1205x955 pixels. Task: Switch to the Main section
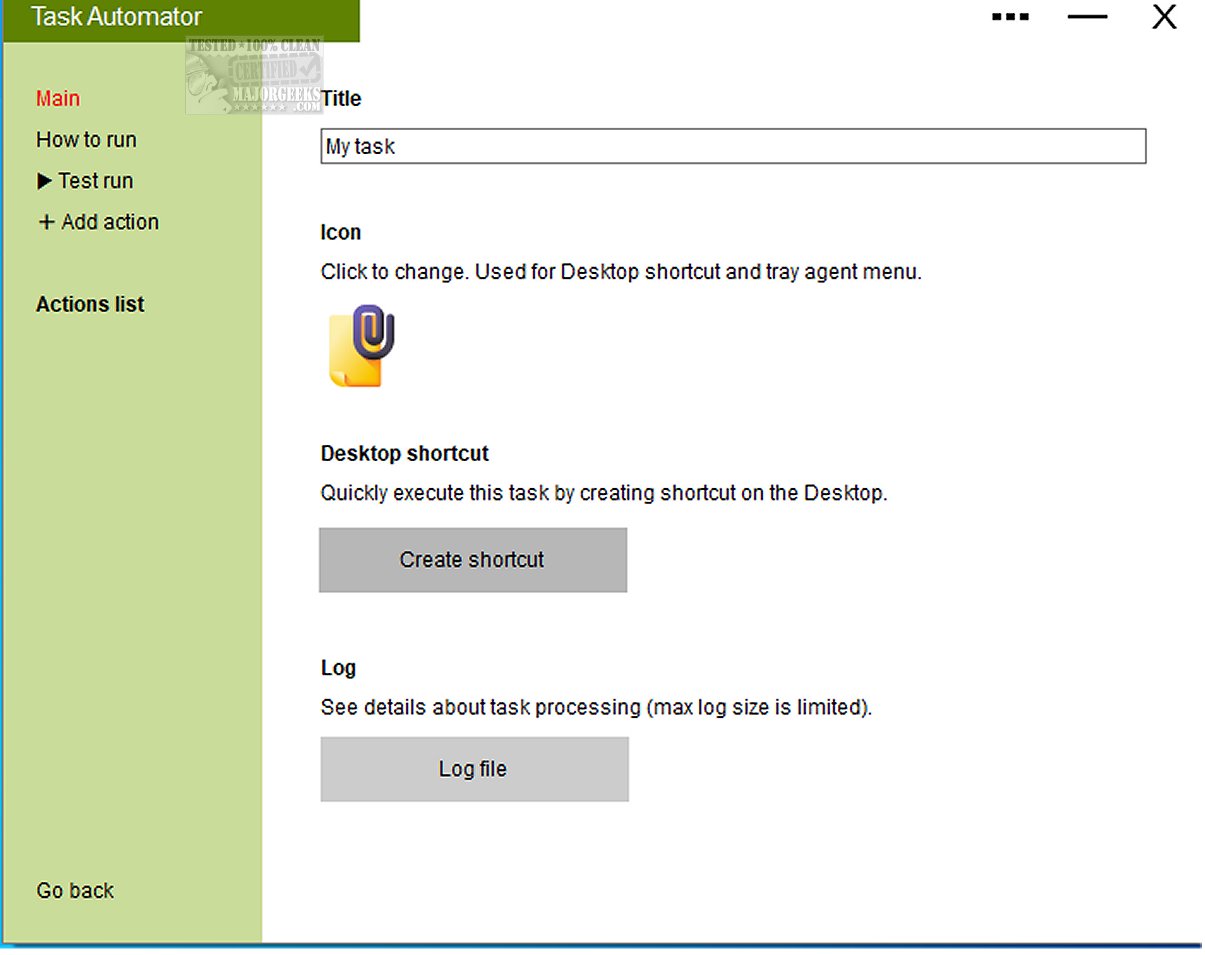[x=57, y=98]
